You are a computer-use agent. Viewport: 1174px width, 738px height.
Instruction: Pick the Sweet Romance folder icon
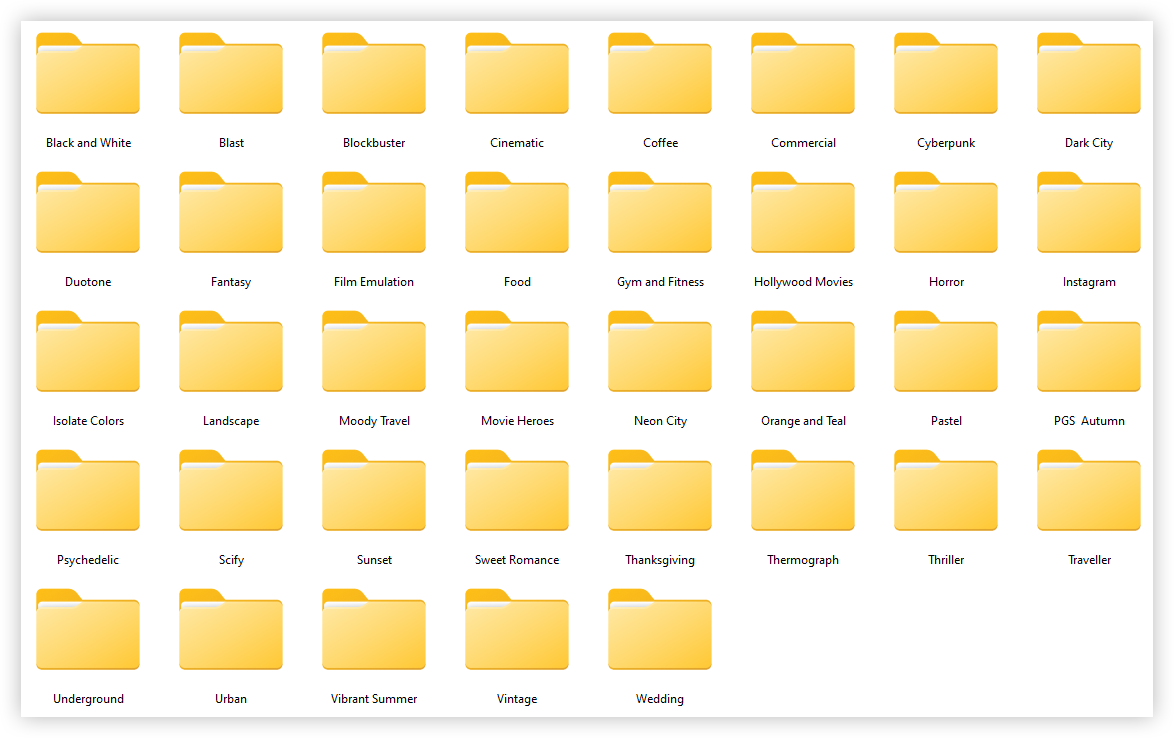click(517, 491)
